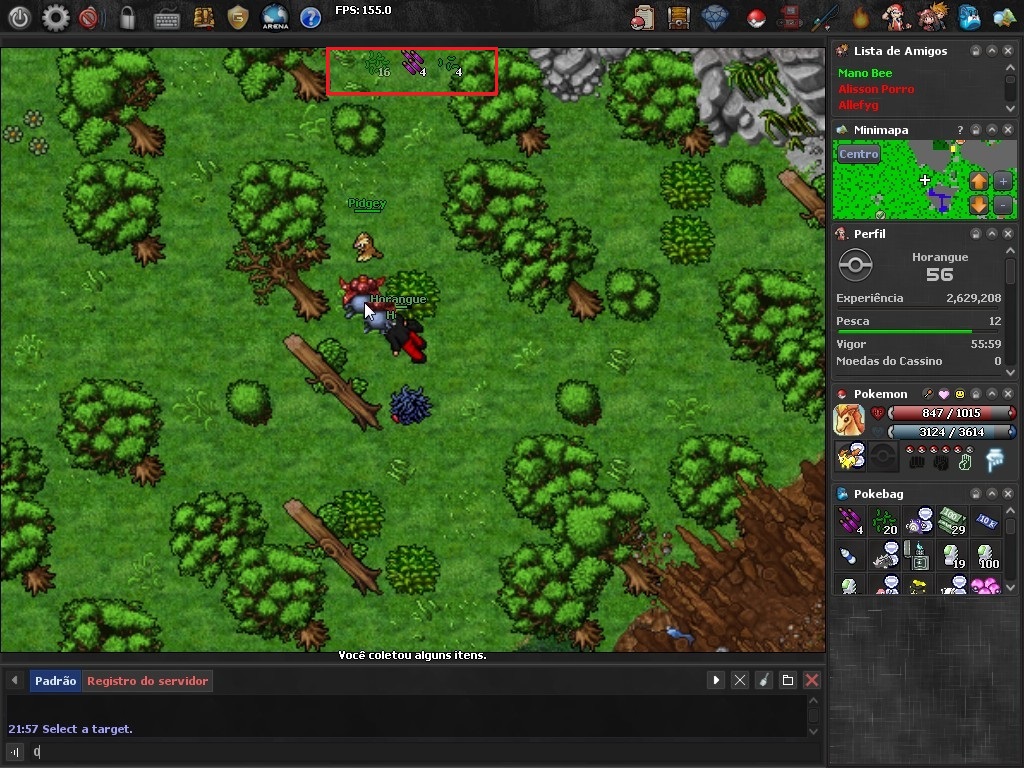Screen dimensions: 1024x768
Task: Click the blue help question mark
Action: point(310,17)
